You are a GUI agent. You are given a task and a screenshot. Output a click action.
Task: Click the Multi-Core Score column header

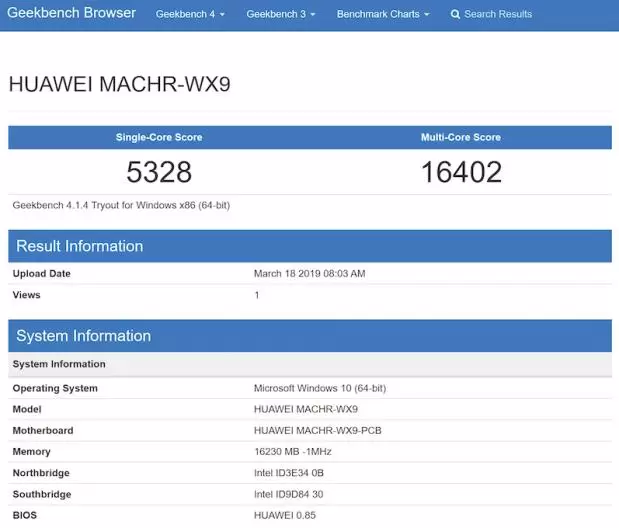point(461,137)
